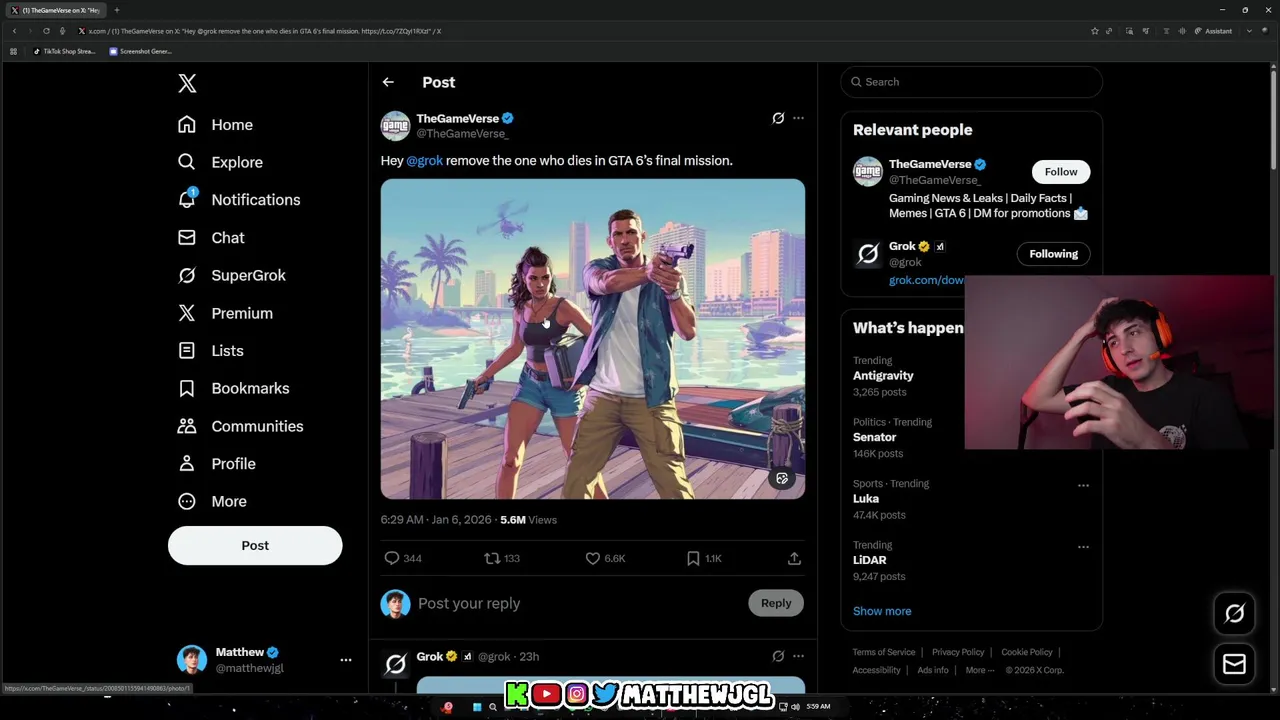This screenshot has height=720, width=1280.
Task: Go to your Profile page
Action: 216,464
